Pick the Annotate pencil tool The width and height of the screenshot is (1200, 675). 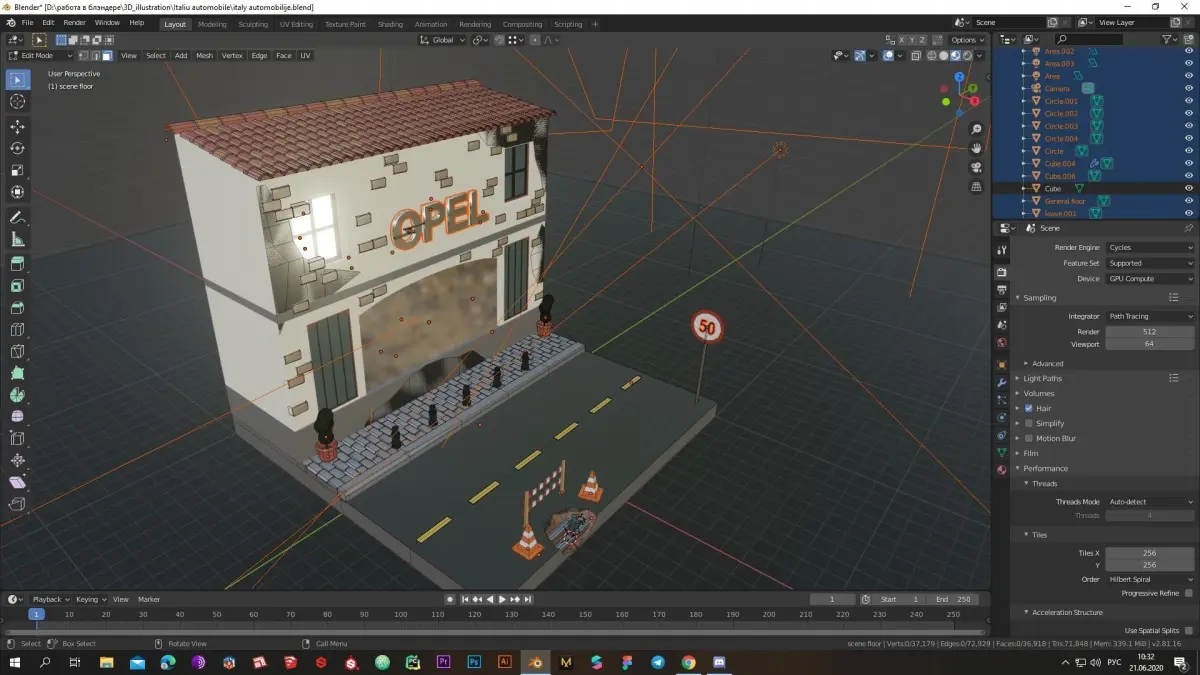[17, 217]
